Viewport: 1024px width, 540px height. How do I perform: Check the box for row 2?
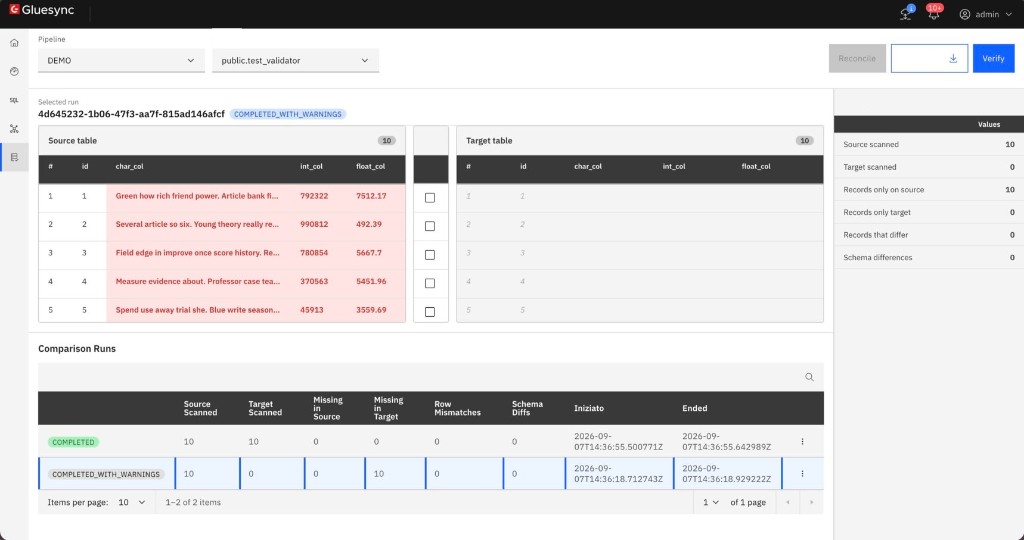tap(430, 226)
